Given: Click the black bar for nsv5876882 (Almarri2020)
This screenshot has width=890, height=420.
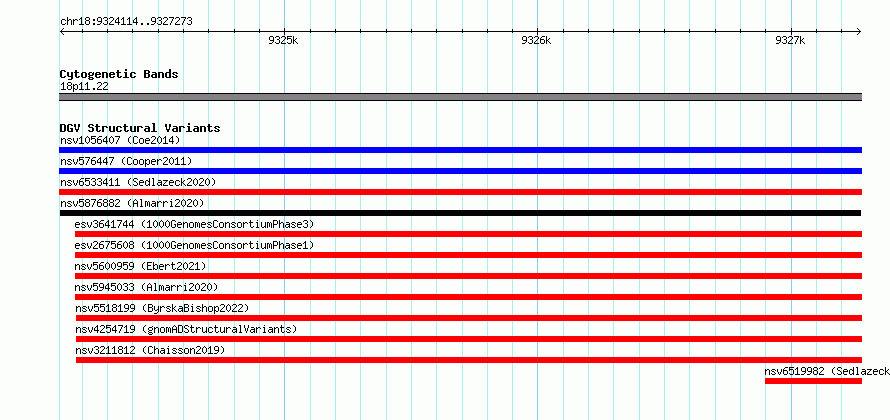Looking at the screenshot, I should coord(460,213).
